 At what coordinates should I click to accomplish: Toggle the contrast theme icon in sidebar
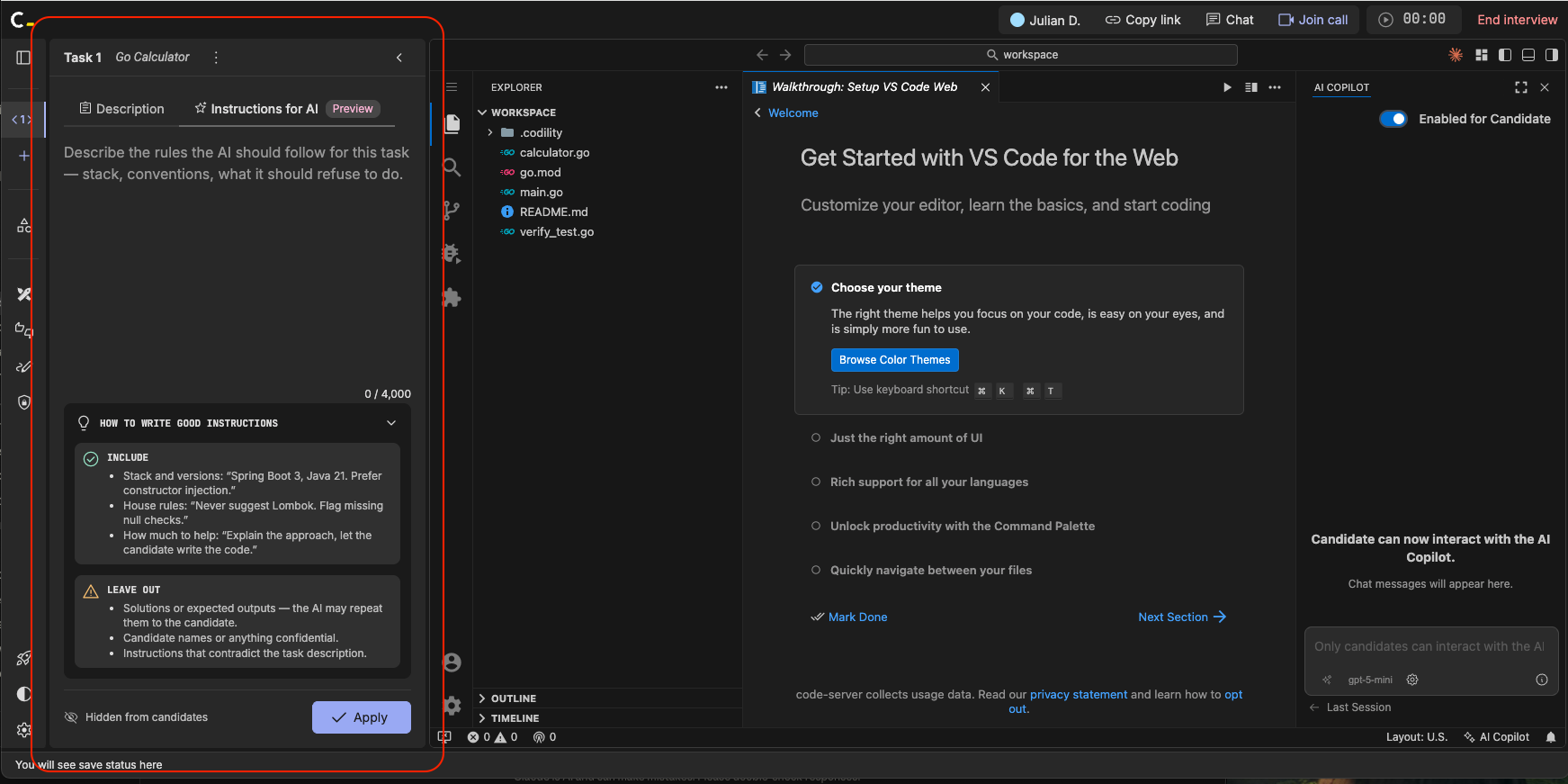(x=24, y=694)
